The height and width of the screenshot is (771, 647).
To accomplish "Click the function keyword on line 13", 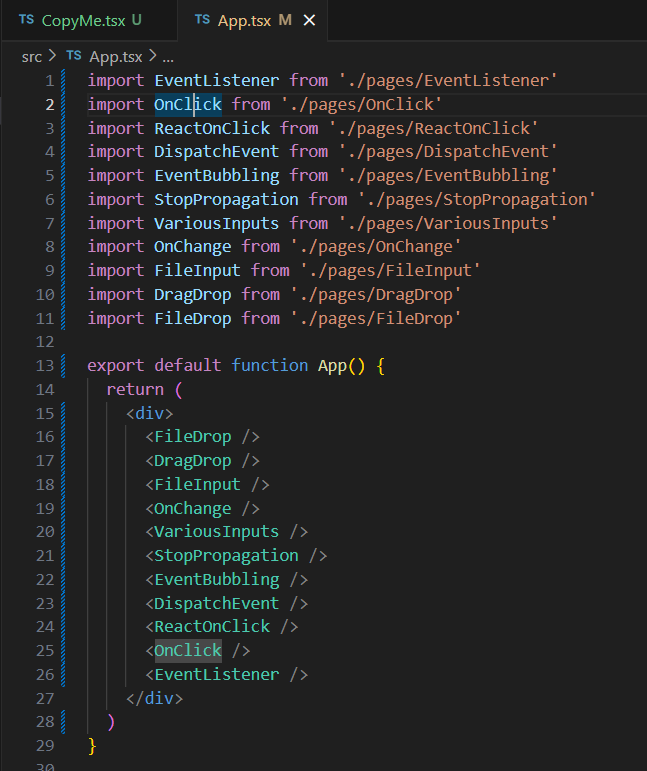I will (x=269, y=366).
